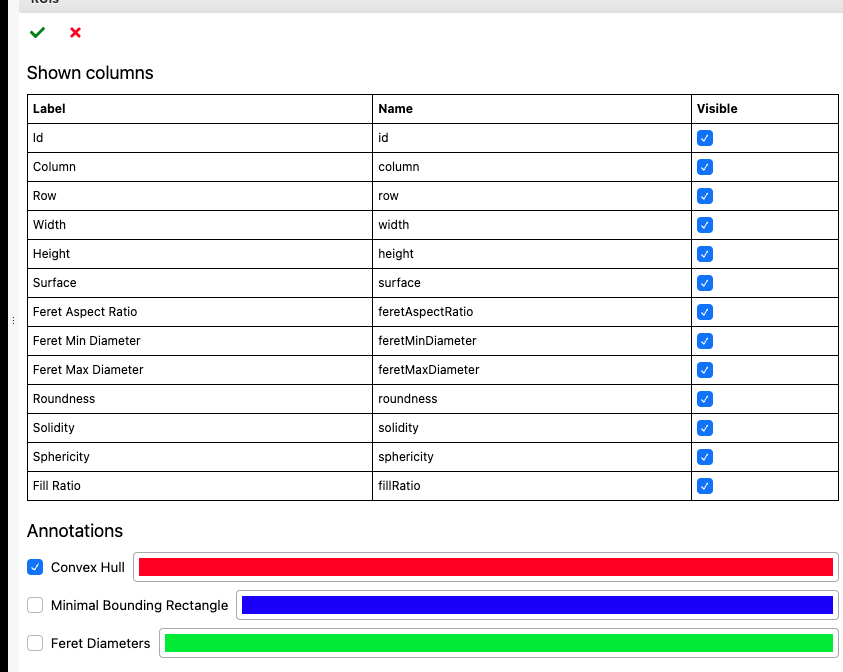Toggle the Feret Aspect Ratio visibility
This screenshot has height=672, width=843.
(705, 312)
